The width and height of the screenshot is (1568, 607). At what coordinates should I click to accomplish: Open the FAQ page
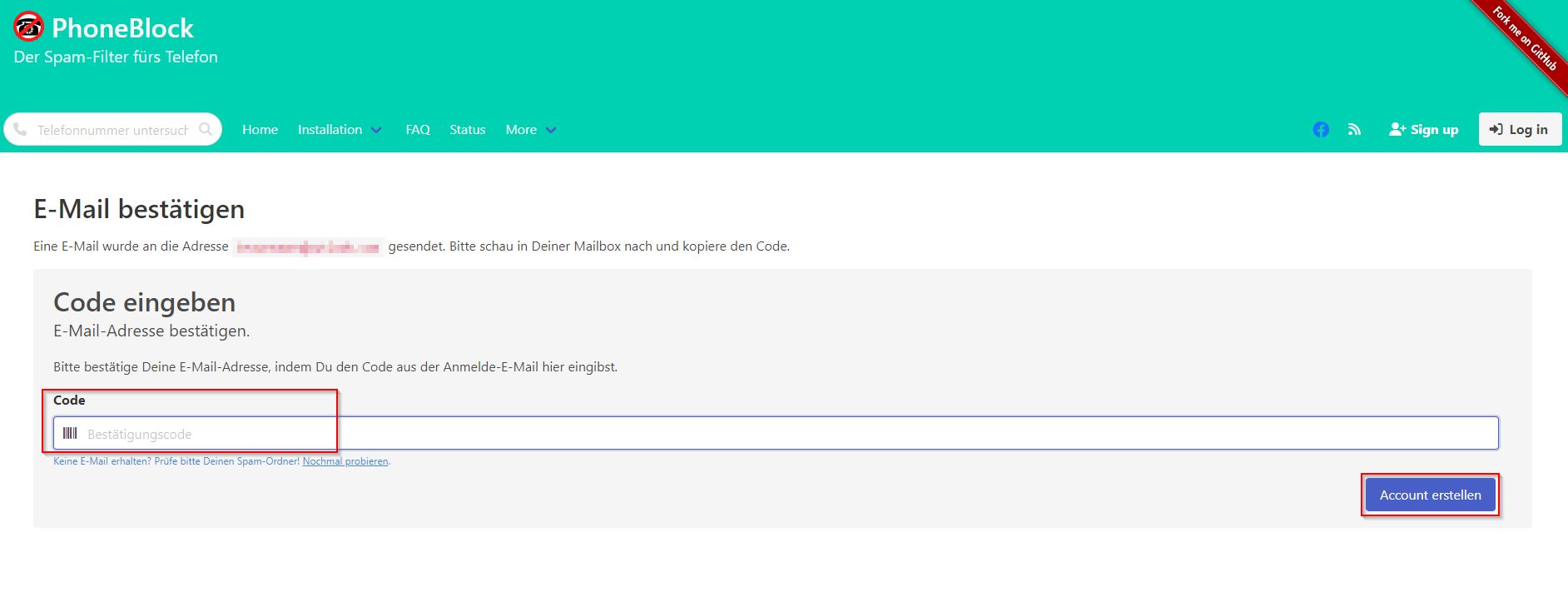(418, 130)
